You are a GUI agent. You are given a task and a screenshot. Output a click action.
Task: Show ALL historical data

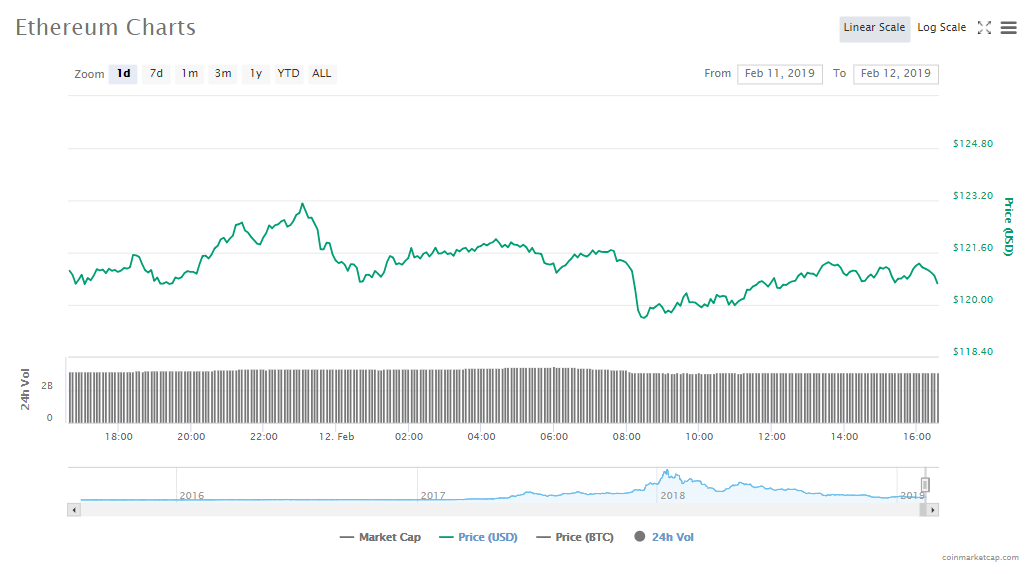(x=322, y=74)
